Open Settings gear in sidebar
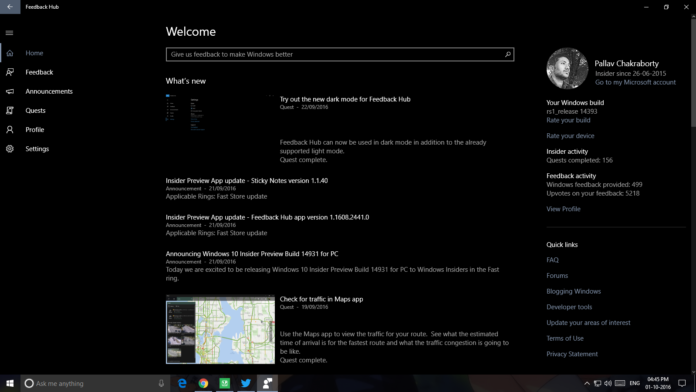Image resolution: width=696 pixels, height=392 pixels. pyautogui.click(x=10, y=149)
